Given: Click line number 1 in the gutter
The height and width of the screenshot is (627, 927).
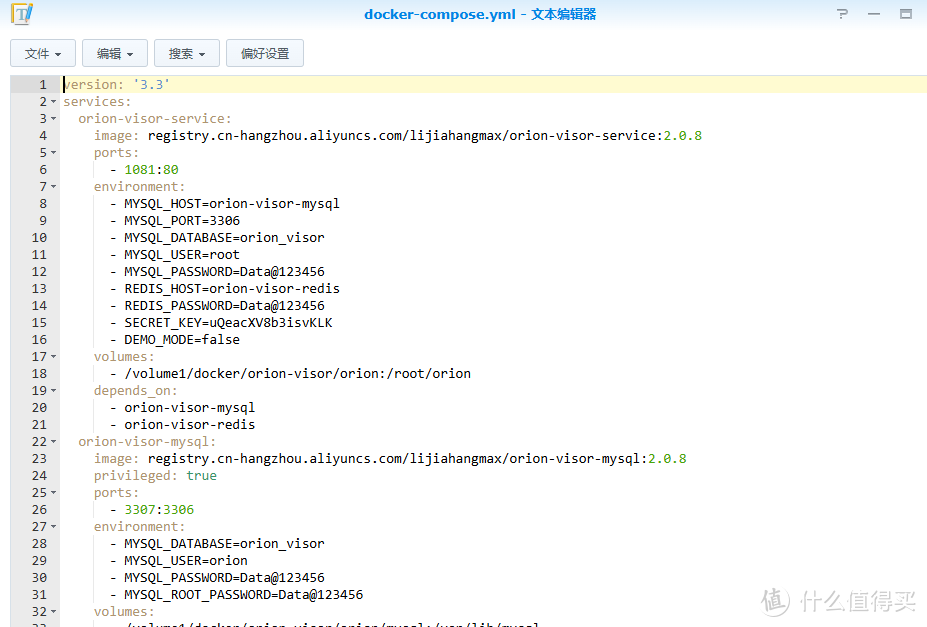Looking at the screenshot, I should (42, 85).
